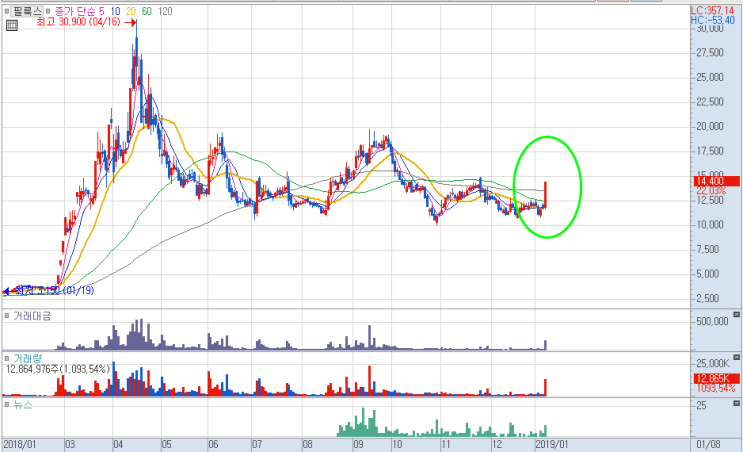Click the LC:357.14 readout
The width and height of the screenshot is (743, 452).
[x=712, y=10]
